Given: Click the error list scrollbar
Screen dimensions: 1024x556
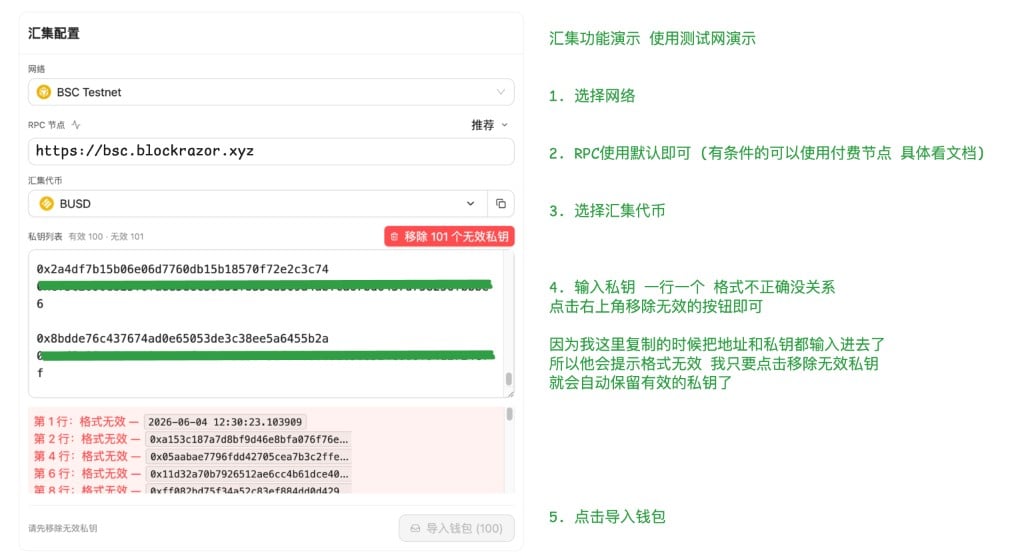Looking at the screenshot, I should tap(509, 414).
